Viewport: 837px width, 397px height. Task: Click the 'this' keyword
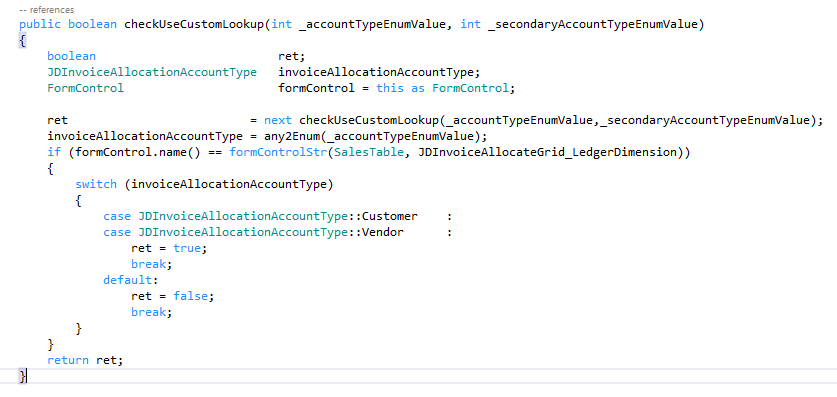tap(390, 89)
